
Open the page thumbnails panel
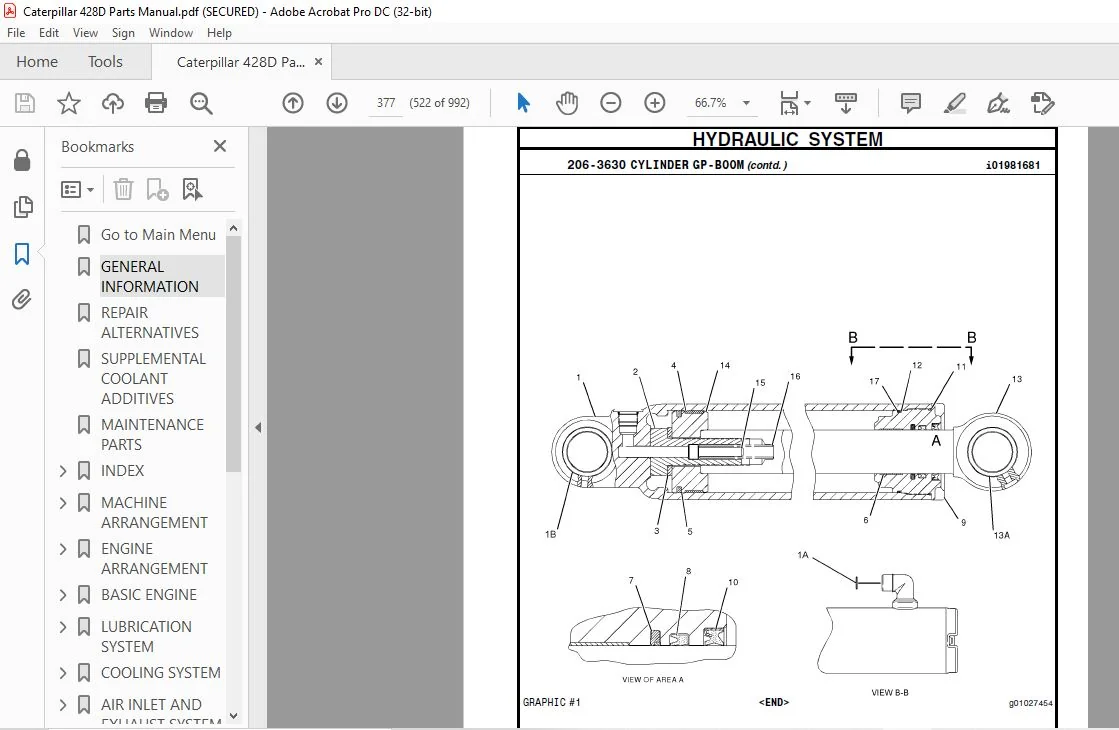pos(22,207)
